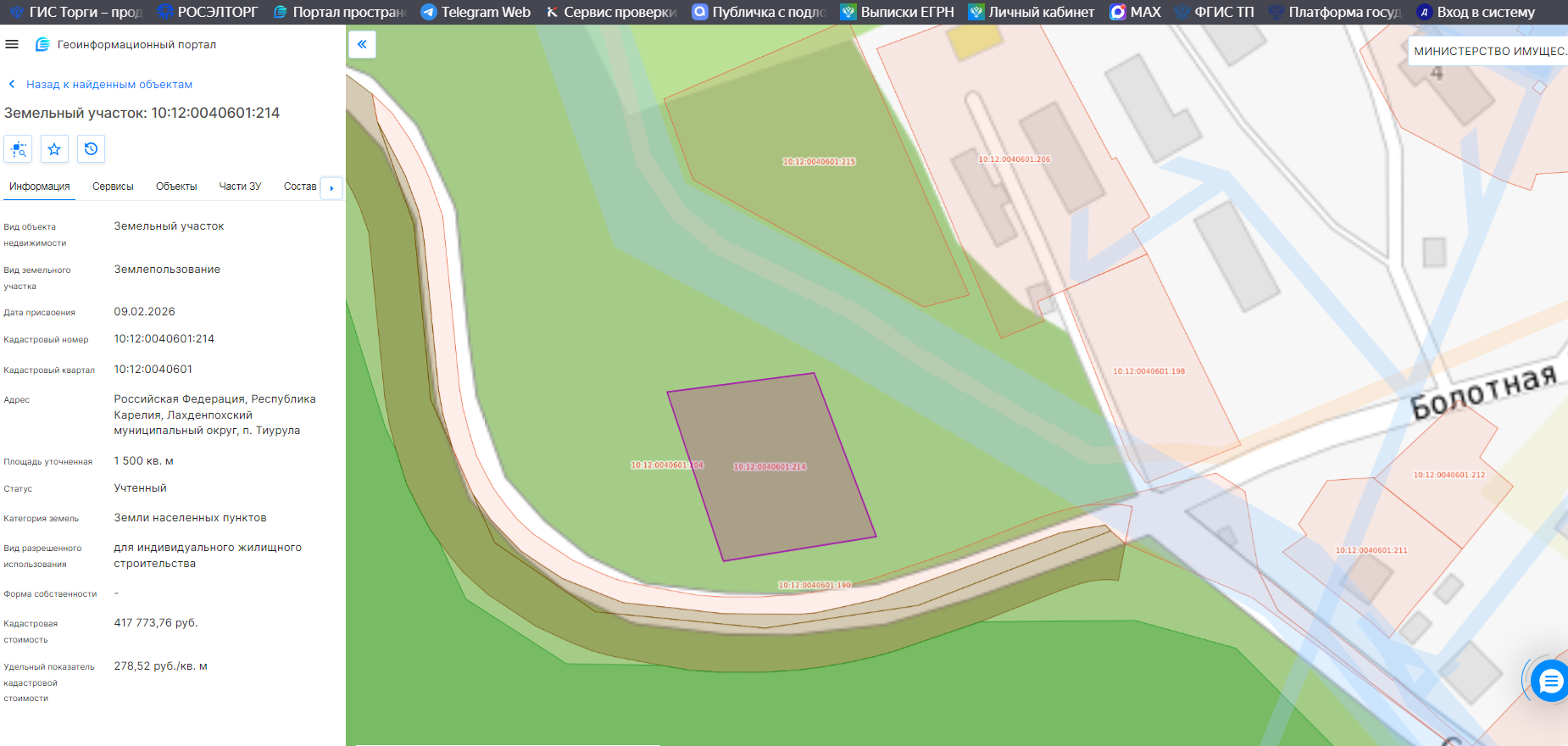
Task: Switch to the Сервисы tab
Action: (113, 186)
